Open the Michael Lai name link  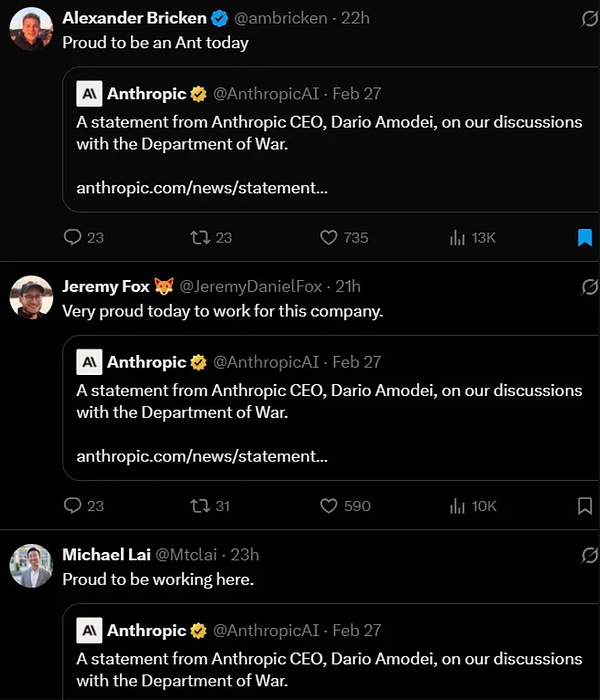click(x=106, y=554)
